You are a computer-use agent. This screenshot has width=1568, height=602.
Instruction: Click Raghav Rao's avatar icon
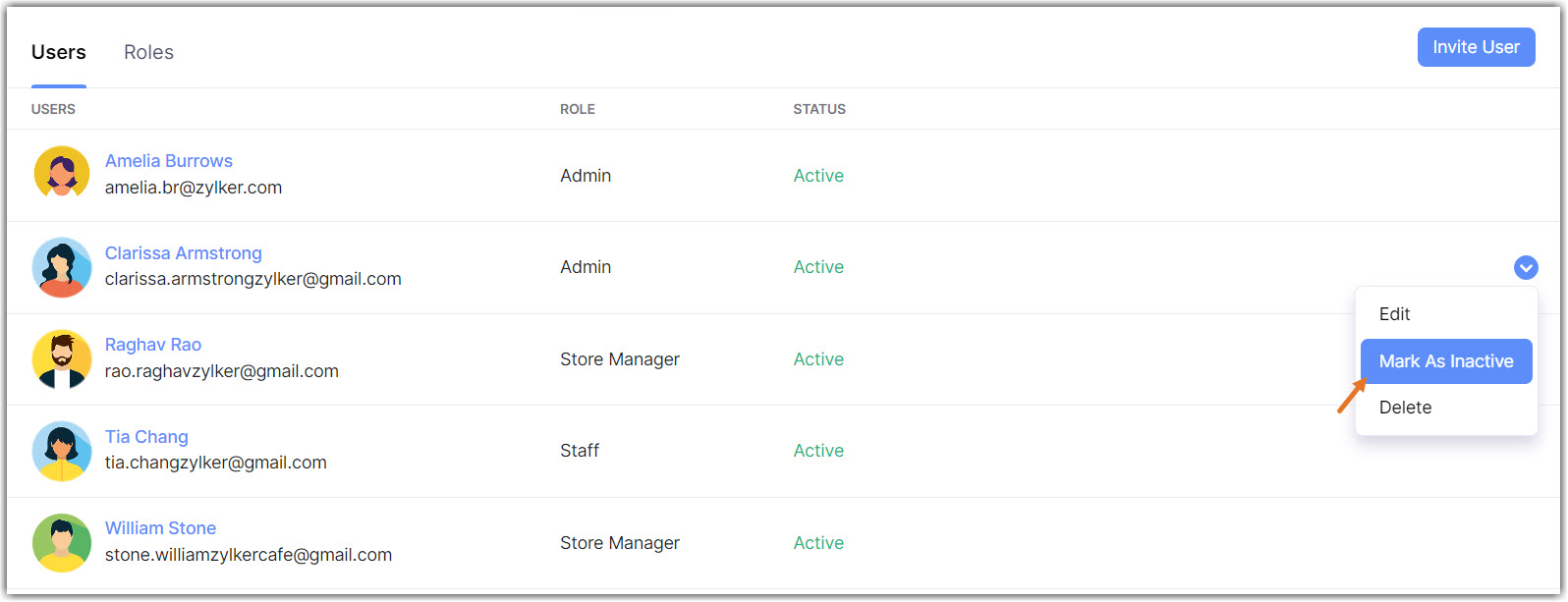point(62,358)
